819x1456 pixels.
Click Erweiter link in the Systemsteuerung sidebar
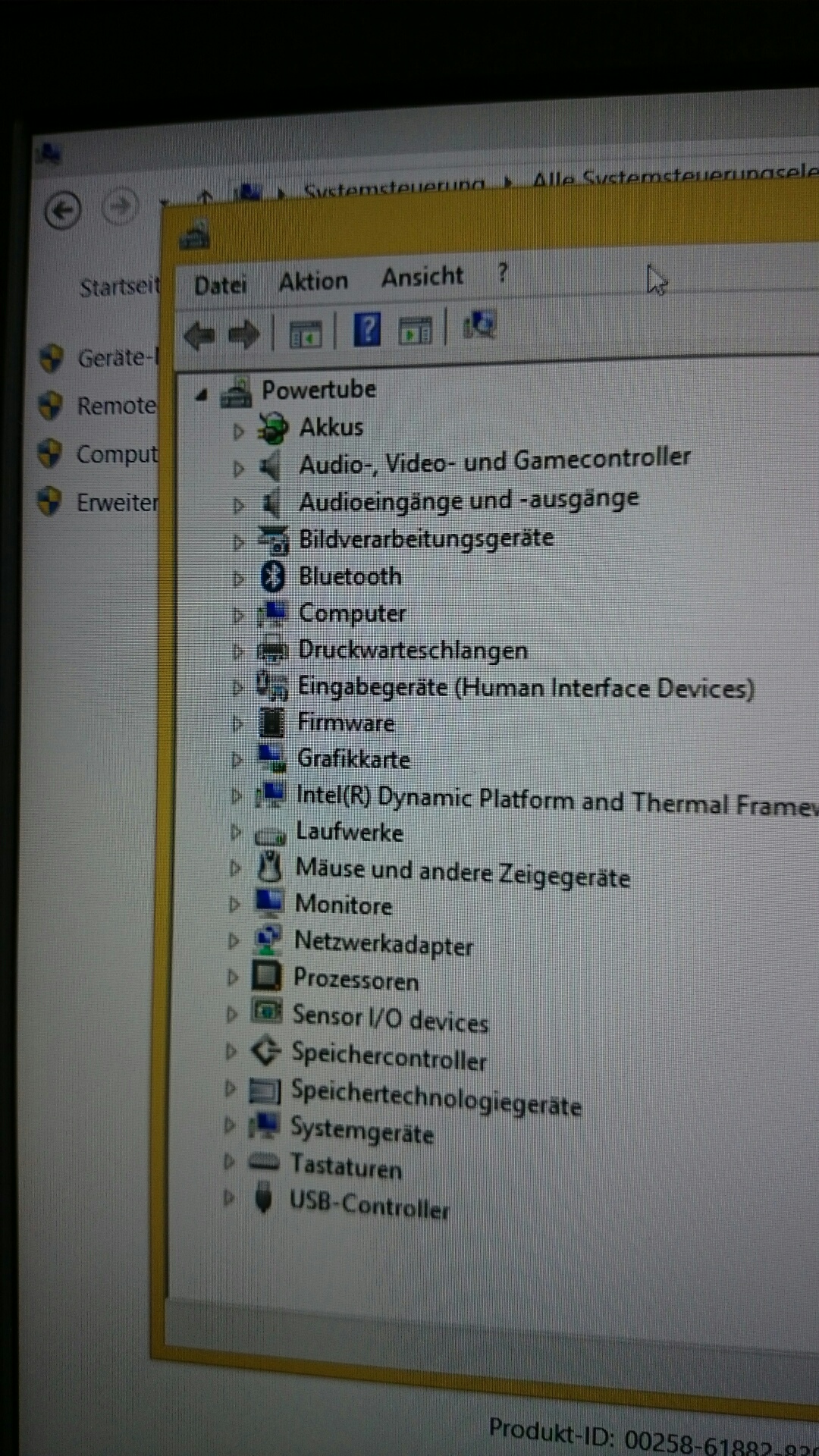point(118,502)
